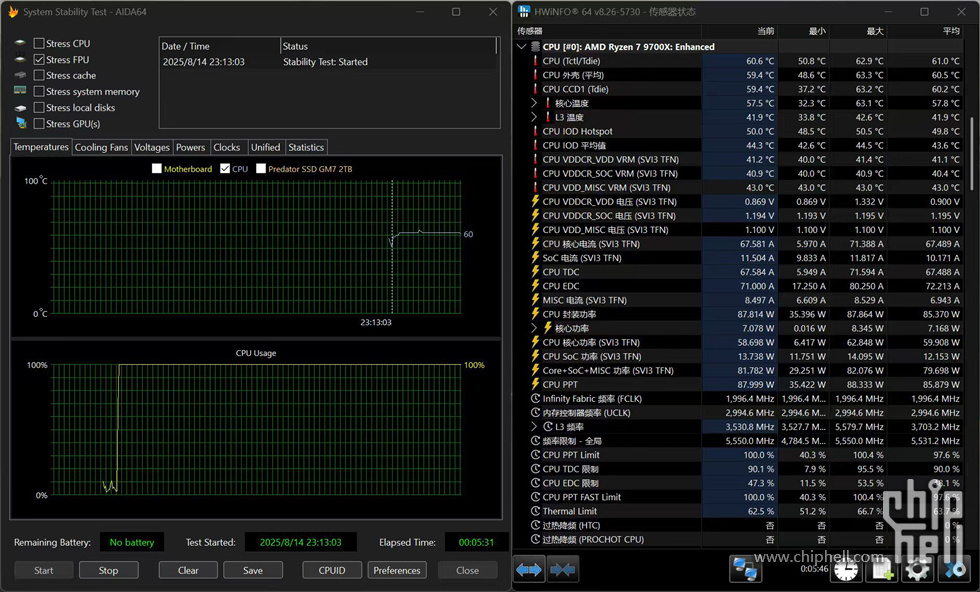Open the CPUID panel
This screenshot has width=980, height=592.
click(x=332, y=570)
